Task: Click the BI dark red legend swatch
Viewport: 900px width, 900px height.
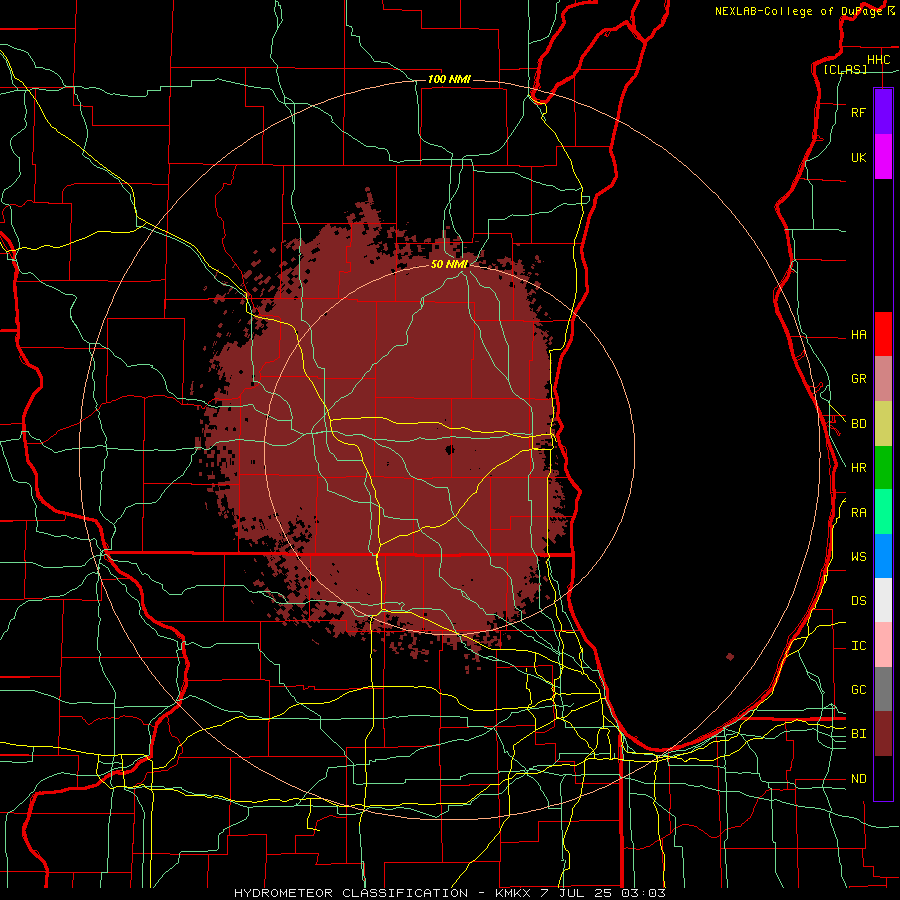Action: click(883, 734)
